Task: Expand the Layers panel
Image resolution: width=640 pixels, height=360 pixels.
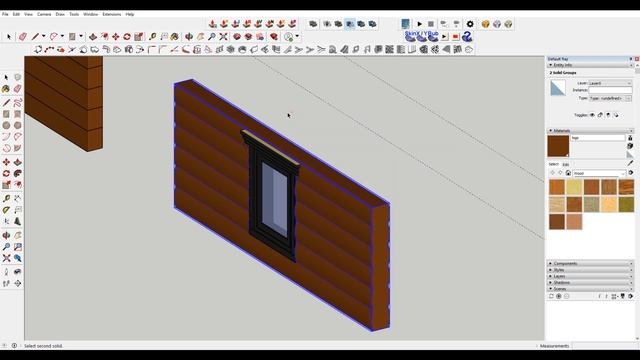Action: pyautogui.click(x=550, y=276)
